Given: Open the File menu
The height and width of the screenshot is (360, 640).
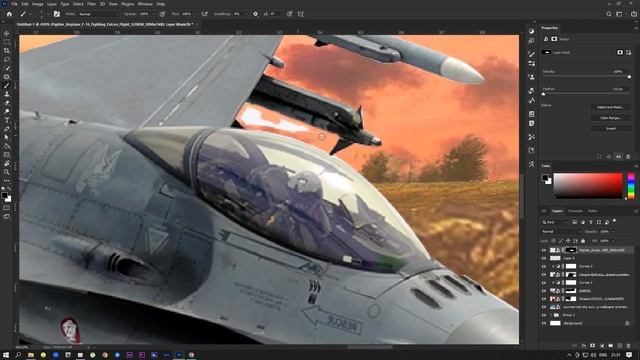Looking at the screenshot, I should pyautogui.click(x=14, y=4).
